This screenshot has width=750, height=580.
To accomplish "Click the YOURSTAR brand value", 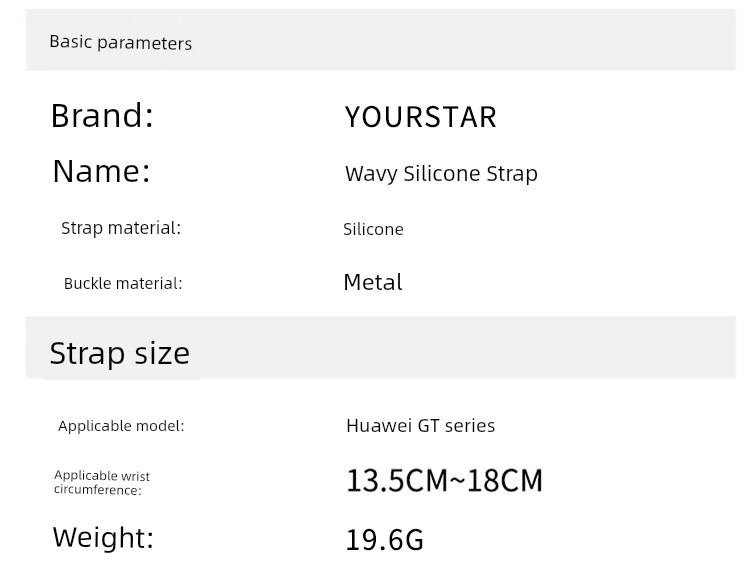I will pos(420,117).
